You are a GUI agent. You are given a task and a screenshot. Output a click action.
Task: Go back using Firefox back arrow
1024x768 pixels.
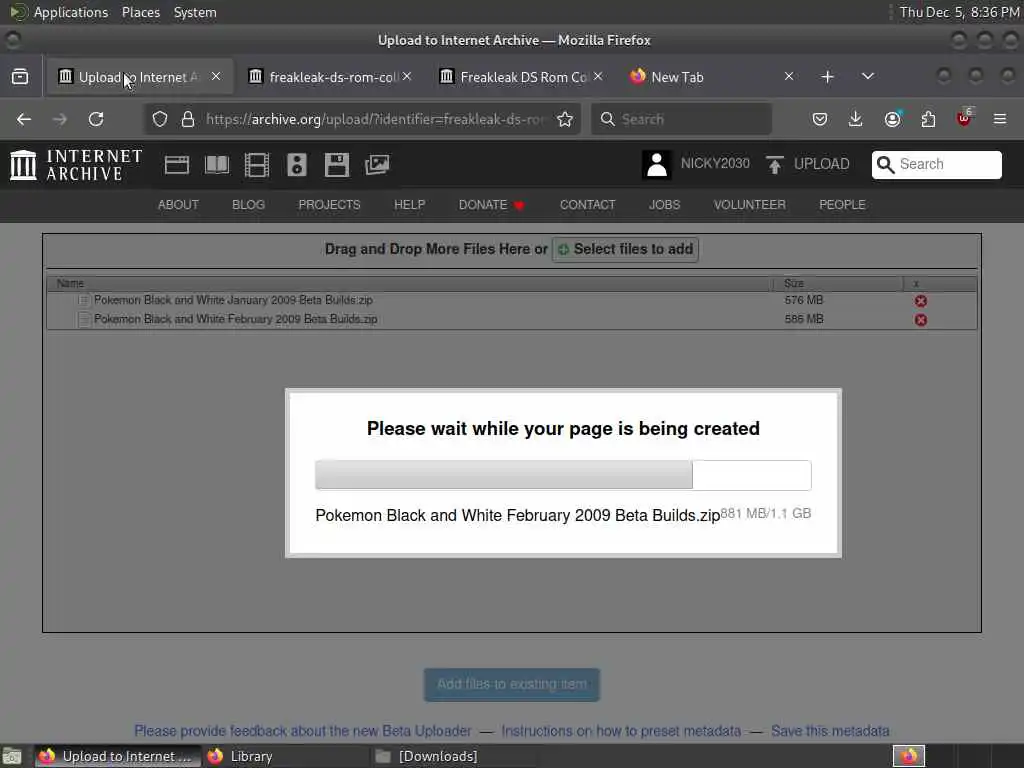coord(24,120)
